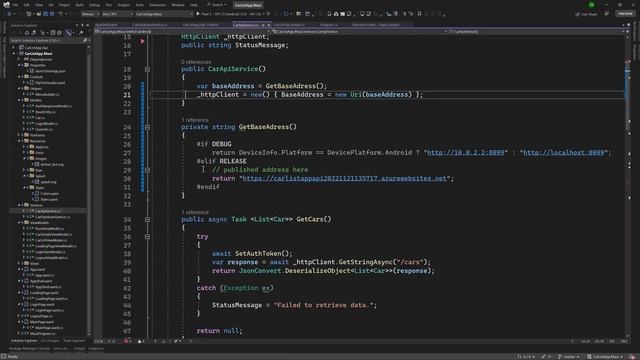Select CarApiService.cs in Solution Explorer

click(x=48, y=211)
